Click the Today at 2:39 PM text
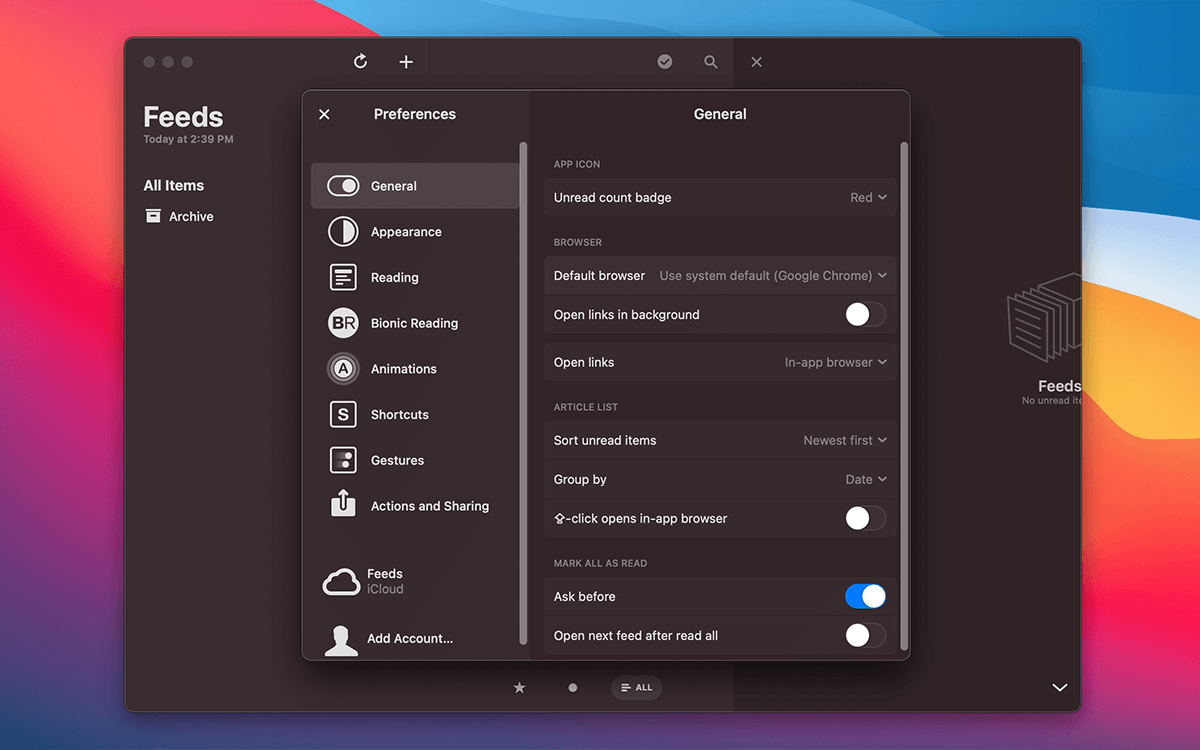 click(x=188, y=140)
